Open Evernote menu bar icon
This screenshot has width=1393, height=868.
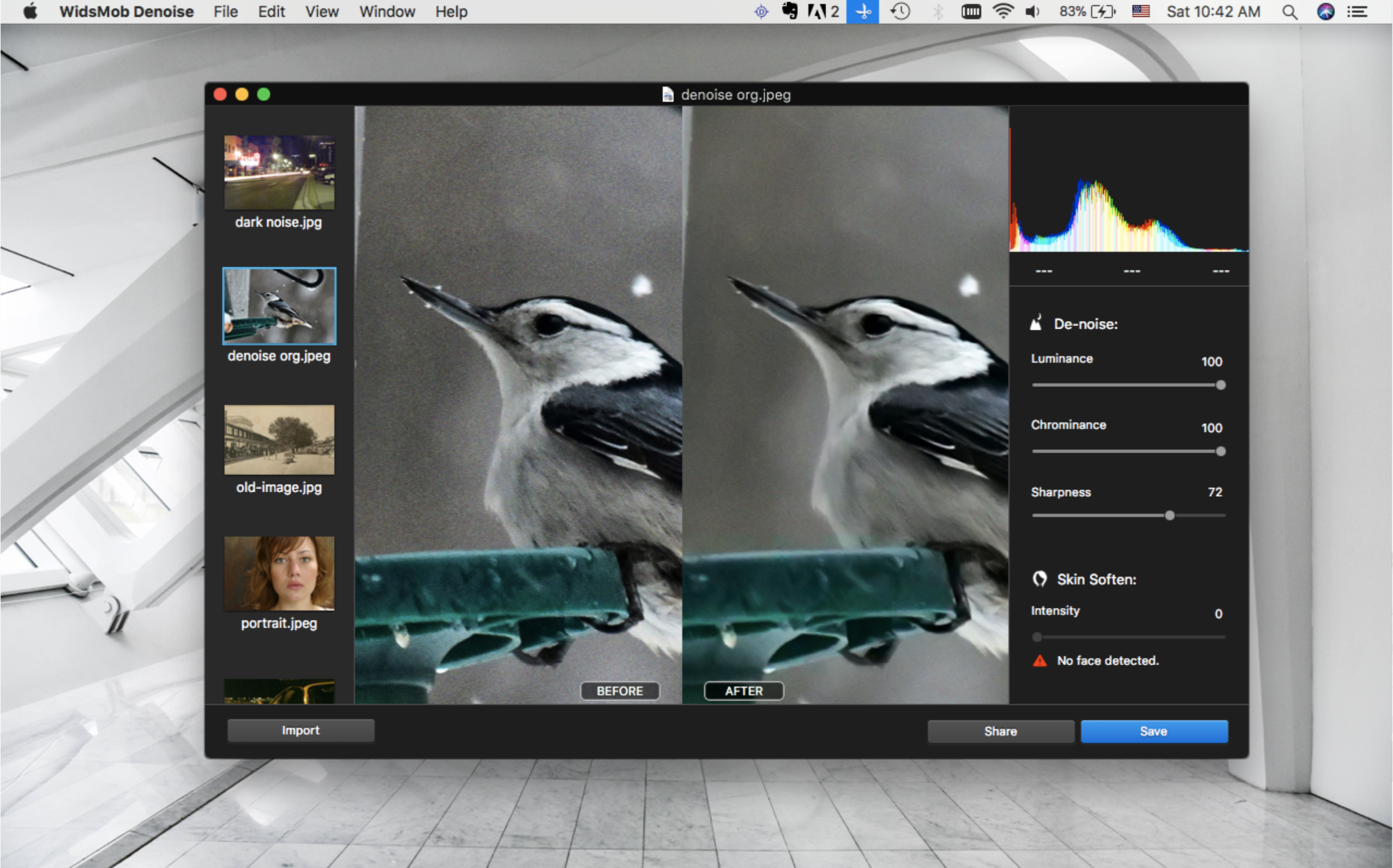[x=790, y=12]
